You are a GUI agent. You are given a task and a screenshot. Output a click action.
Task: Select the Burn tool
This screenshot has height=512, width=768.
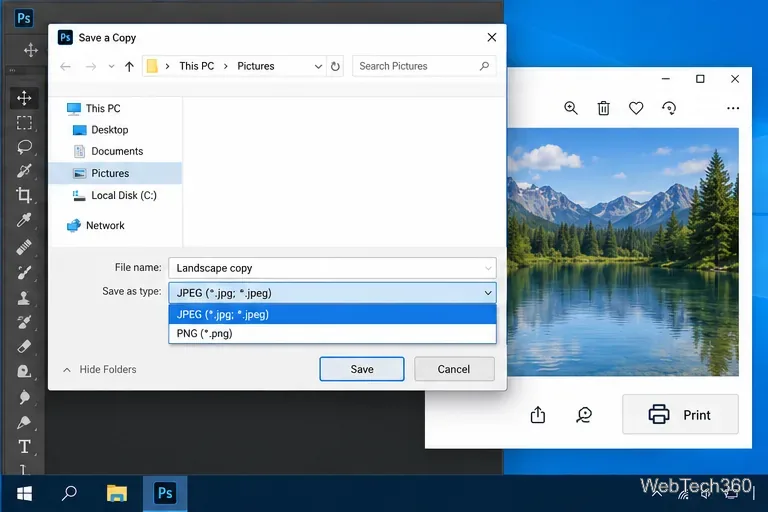tap(24, 397)
